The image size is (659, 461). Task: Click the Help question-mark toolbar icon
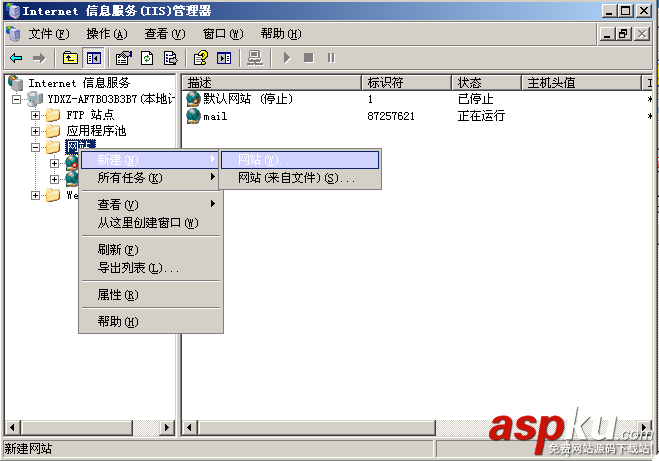[x=201, y=58]
